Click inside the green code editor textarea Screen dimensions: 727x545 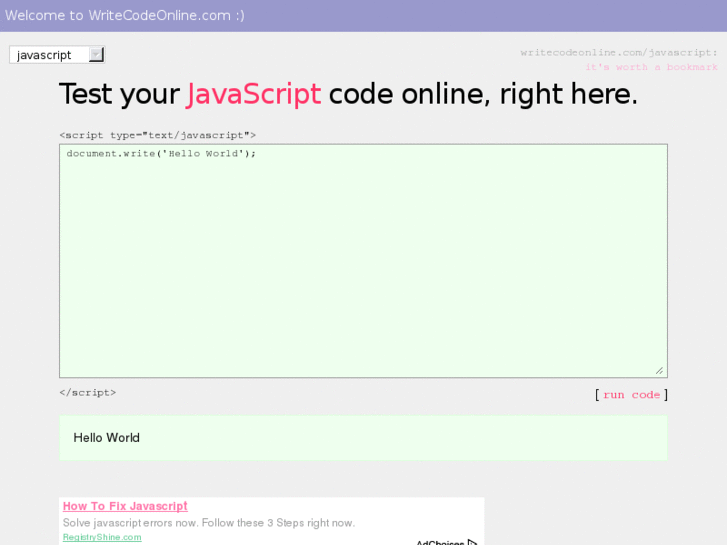click(x=364, y=261)
